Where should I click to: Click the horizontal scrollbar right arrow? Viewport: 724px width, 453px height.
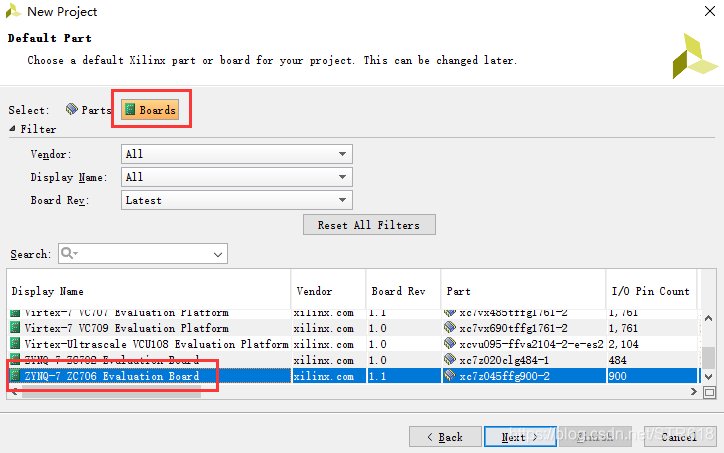pos(693,392)
